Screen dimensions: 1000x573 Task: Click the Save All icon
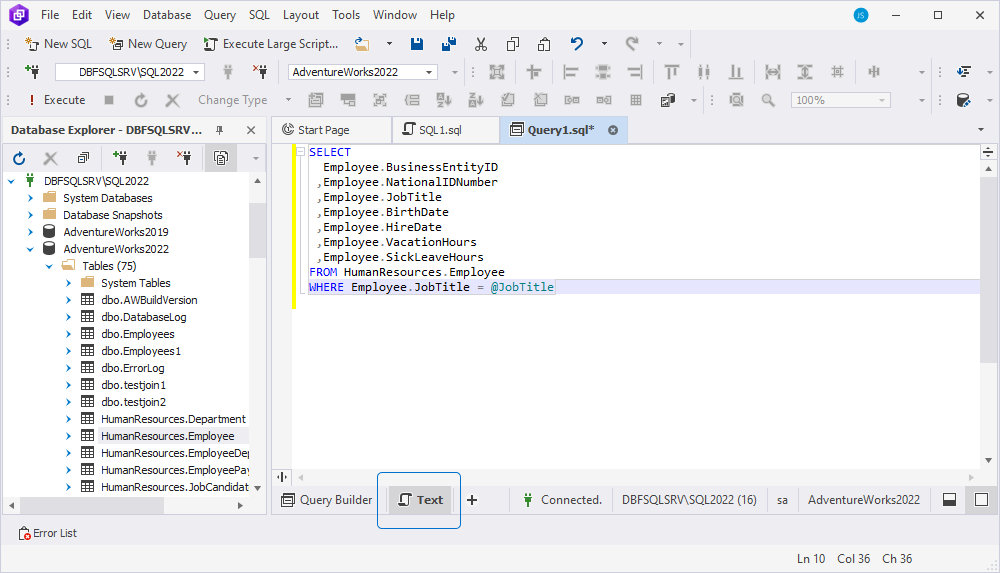pos(449,44)
